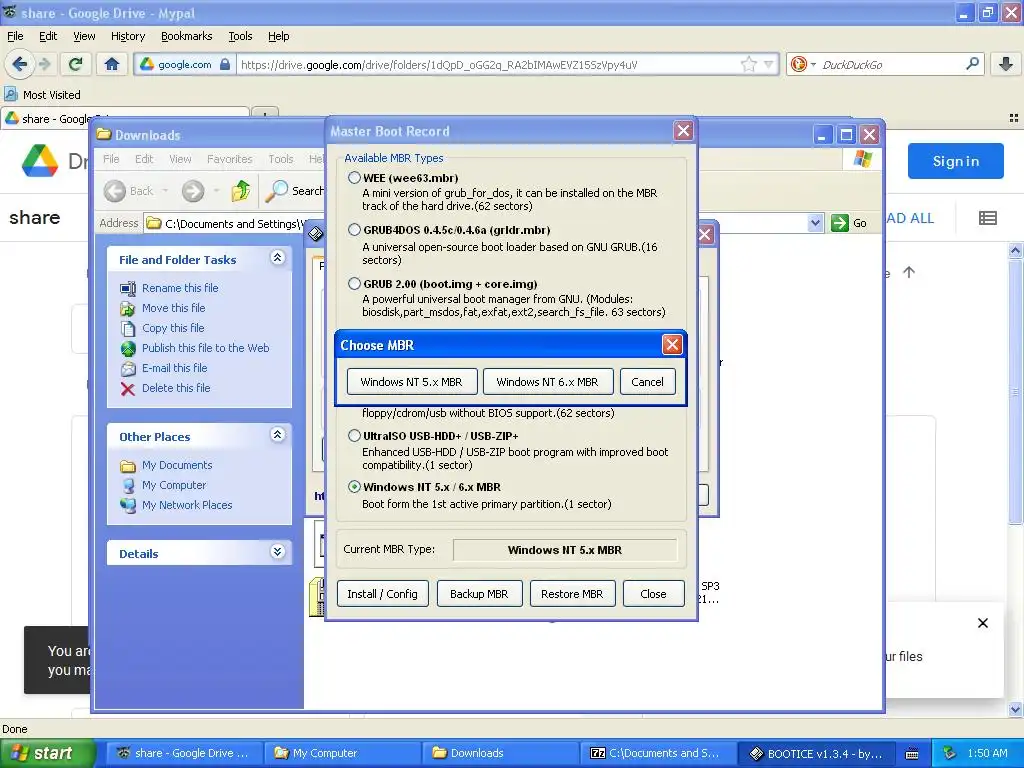1024x768 pixels.
Task: Click Drive sort direction arrow
Action: point(909,272)
